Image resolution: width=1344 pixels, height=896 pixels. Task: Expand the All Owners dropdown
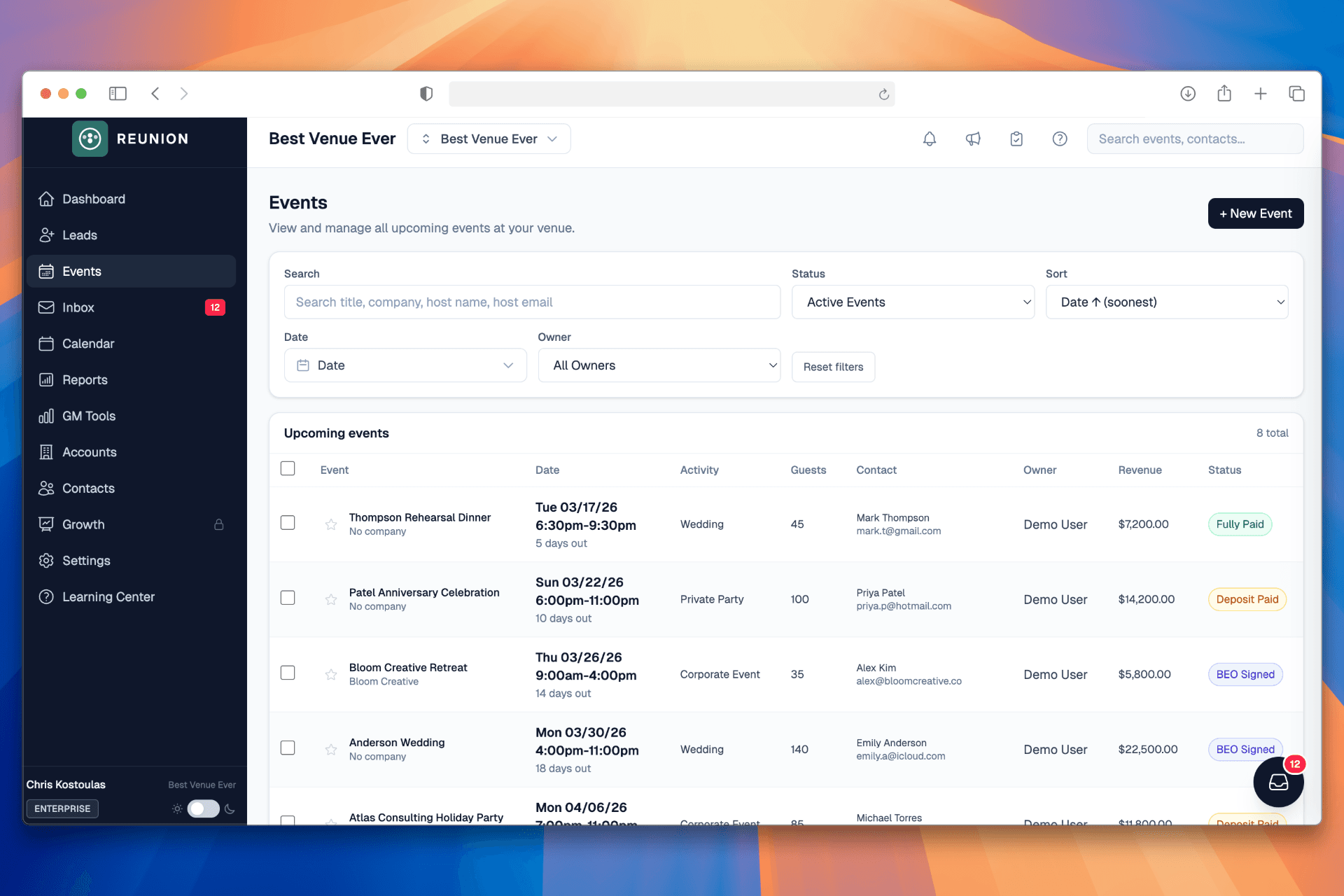coord(659,365)
